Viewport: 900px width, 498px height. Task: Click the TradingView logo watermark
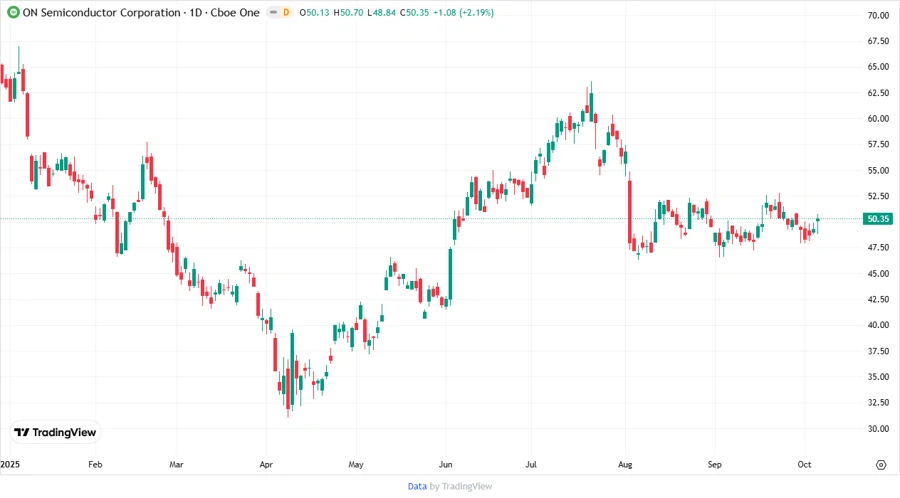pyautogui.click(x=55, y=432)
